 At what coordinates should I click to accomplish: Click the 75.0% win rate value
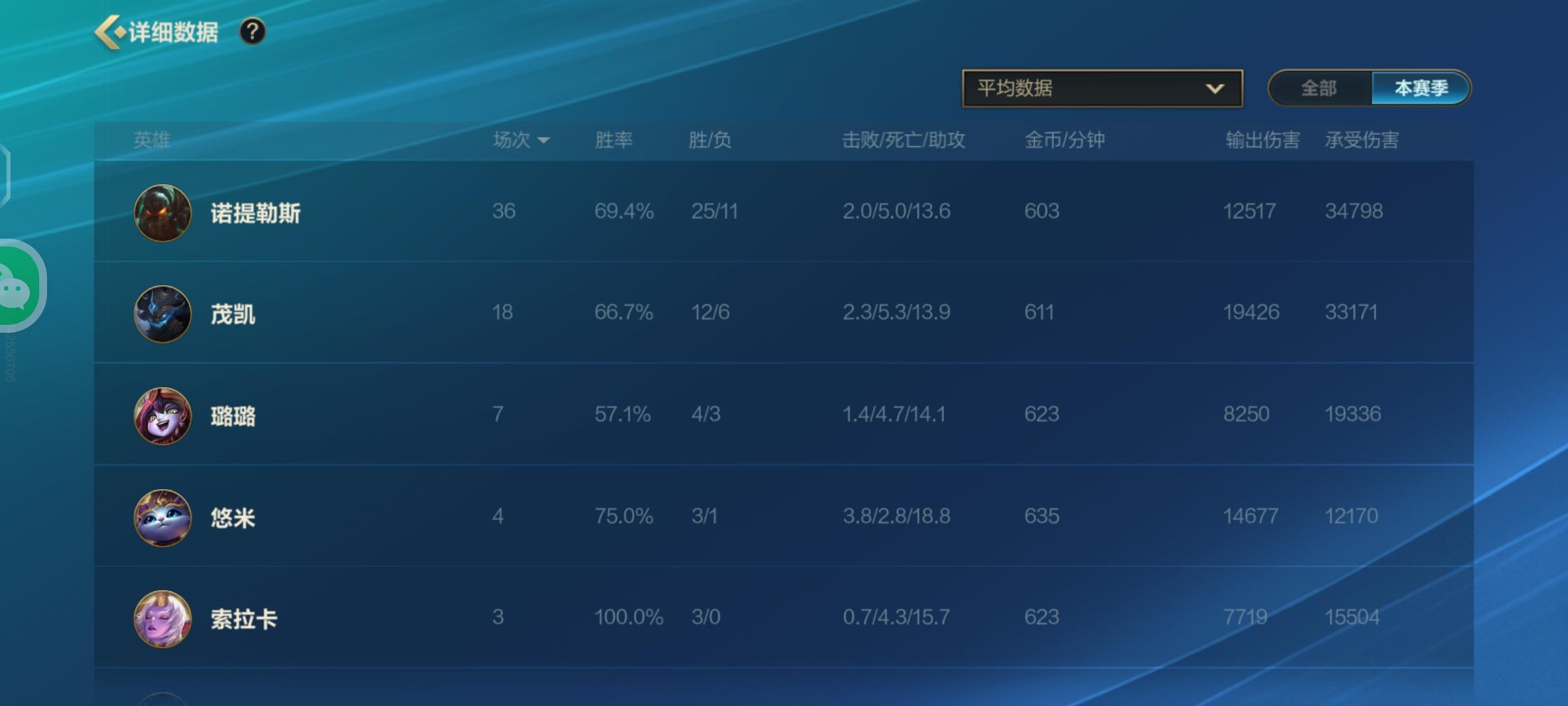(624, 516)
